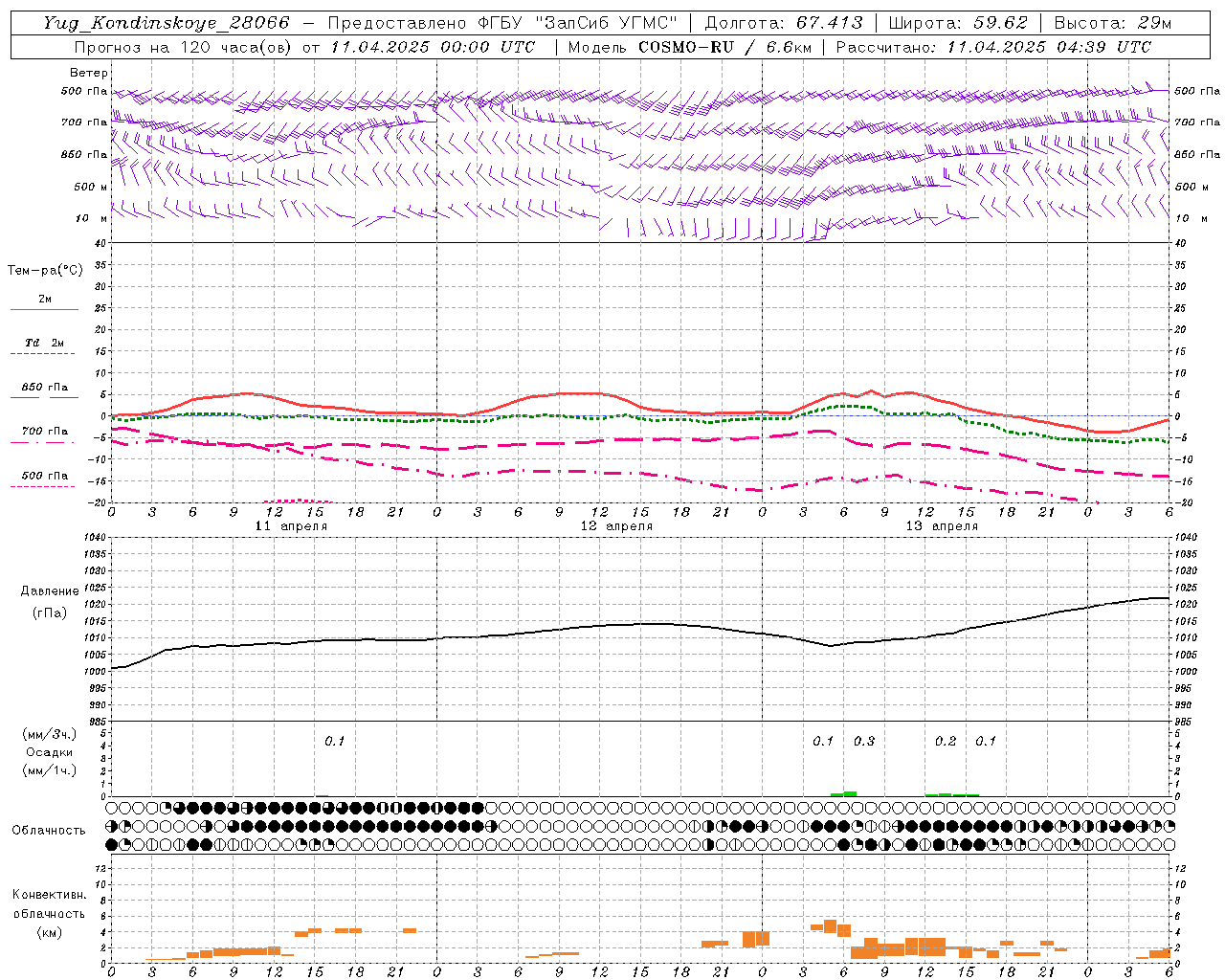Click the station title Yug_Kondinskoye_28066
Viewport: 1225px width, 980px height.
(x=167, y=23)
